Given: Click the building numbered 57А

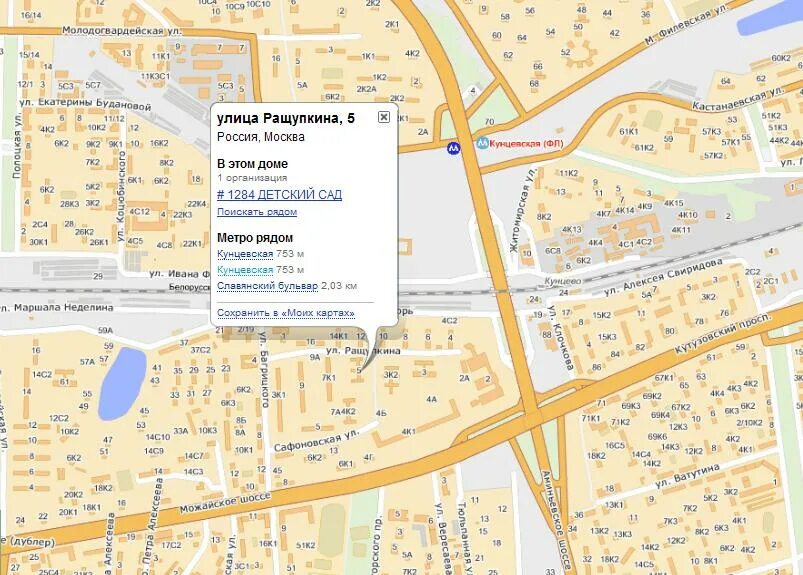Looking at the screenshot, I should (87, 361).
